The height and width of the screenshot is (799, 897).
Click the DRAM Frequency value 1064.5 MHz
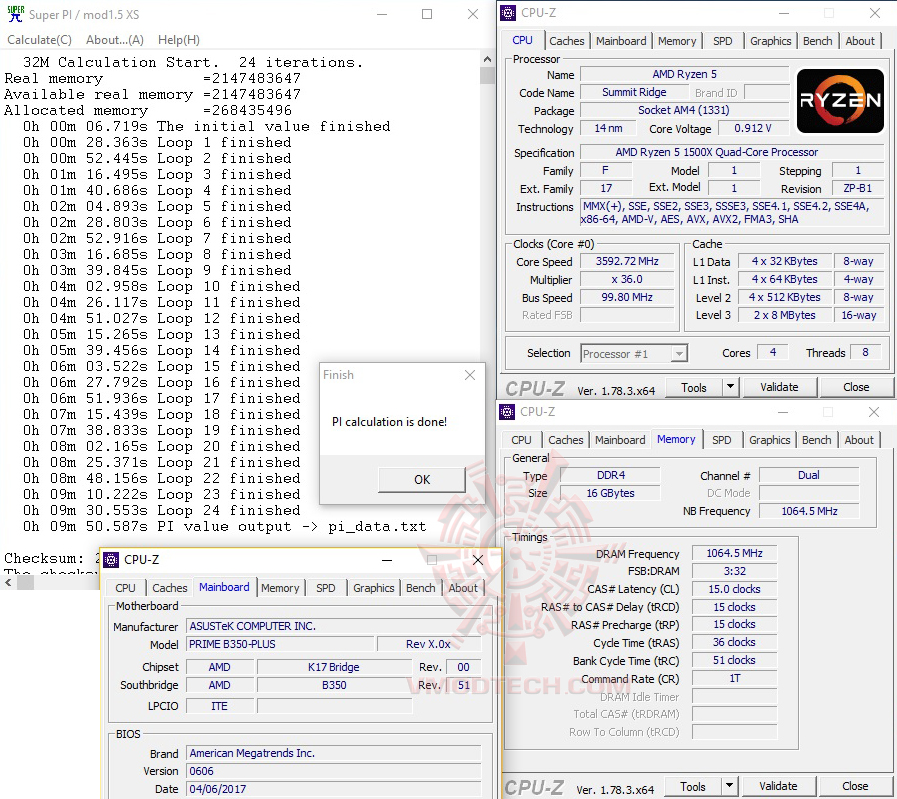click(x=734, y=553)
